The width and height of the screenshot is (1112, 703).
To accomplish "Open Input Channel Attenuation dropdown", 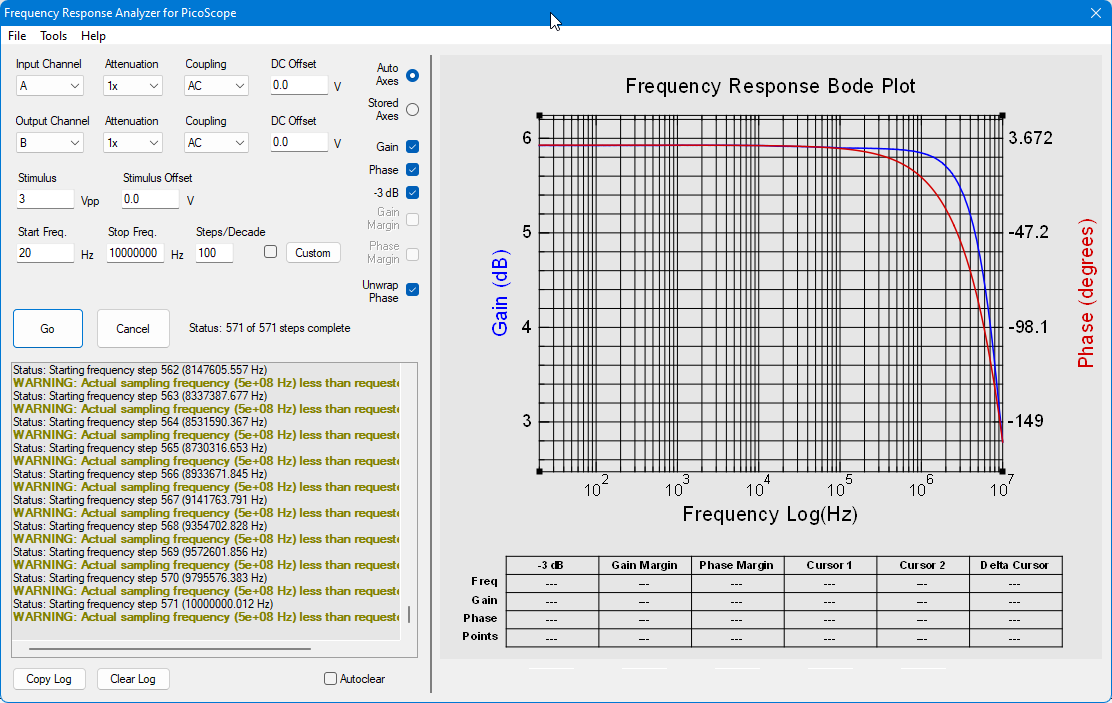I will tap(133, 86).
